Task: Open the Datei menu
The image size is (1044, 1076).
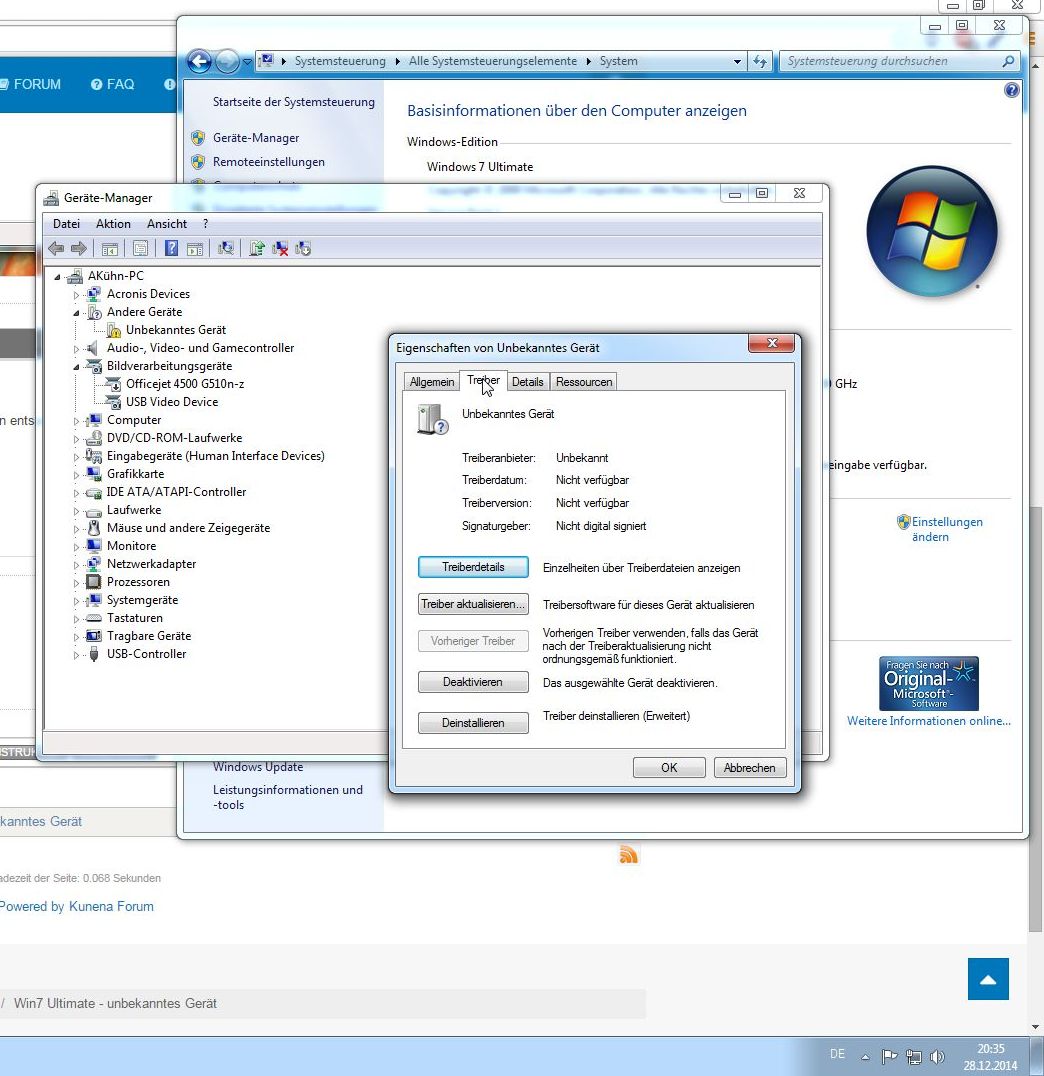Action: pos(67,224)
